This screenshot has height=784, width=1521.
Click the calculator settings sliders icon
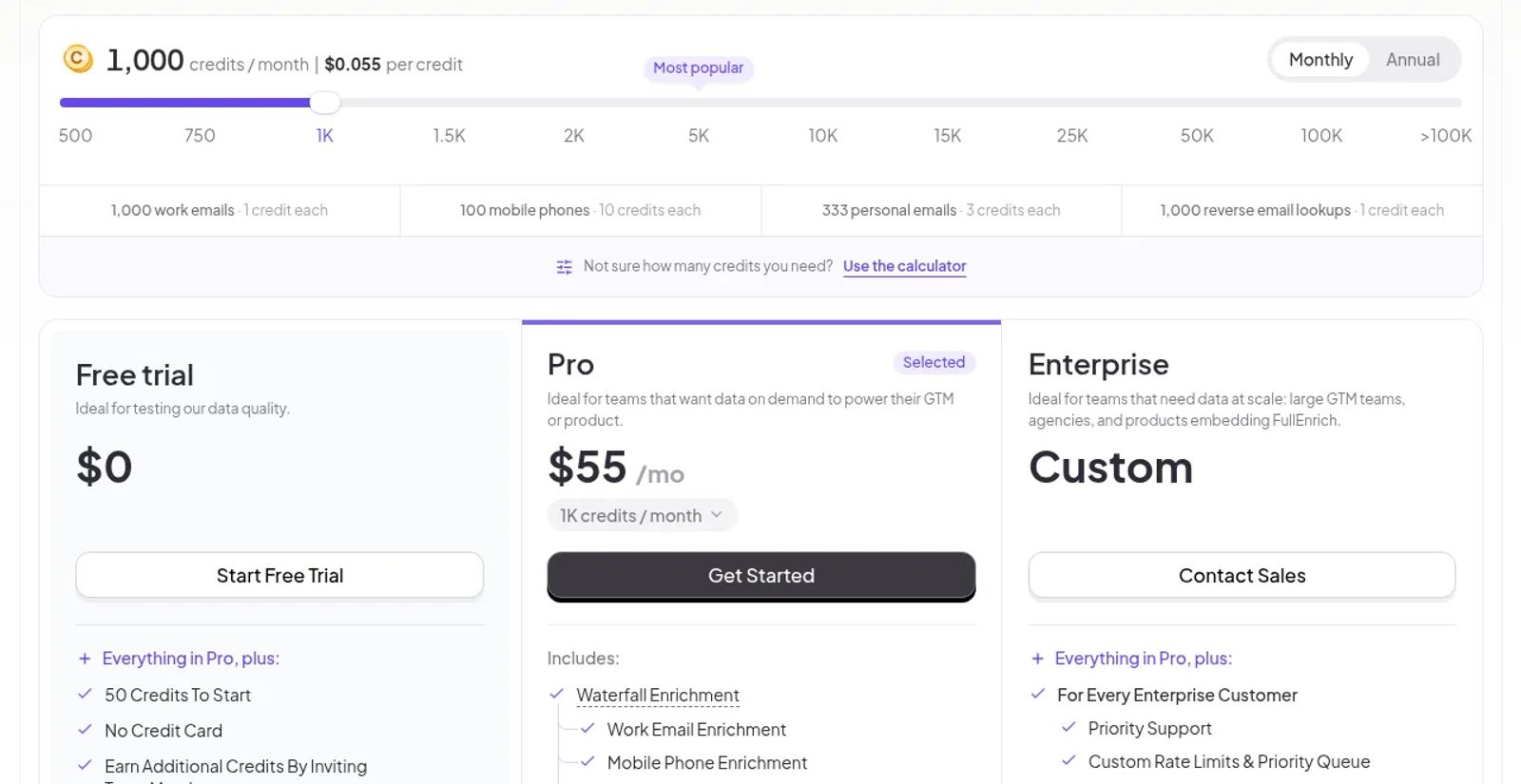(564, 267)
